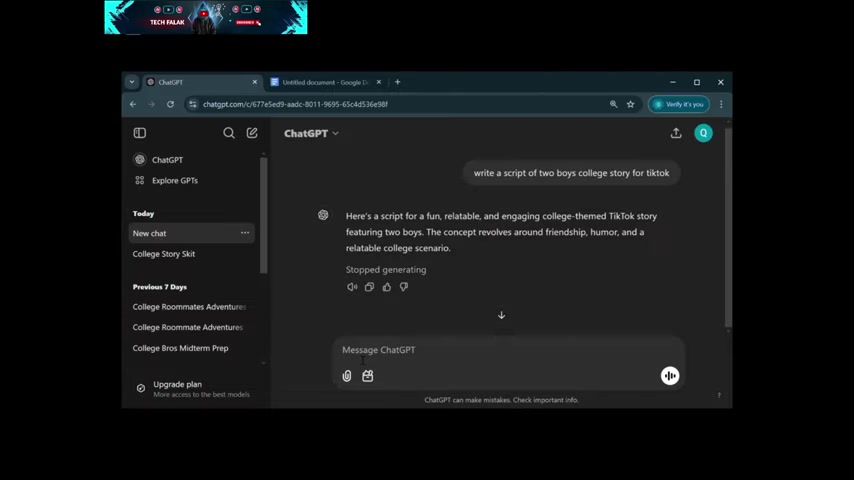Image resolution: width=854 pixels, height=480 pixels.
Task: Switch to Untitled document Google Docs tab
Action: (325, 82)
